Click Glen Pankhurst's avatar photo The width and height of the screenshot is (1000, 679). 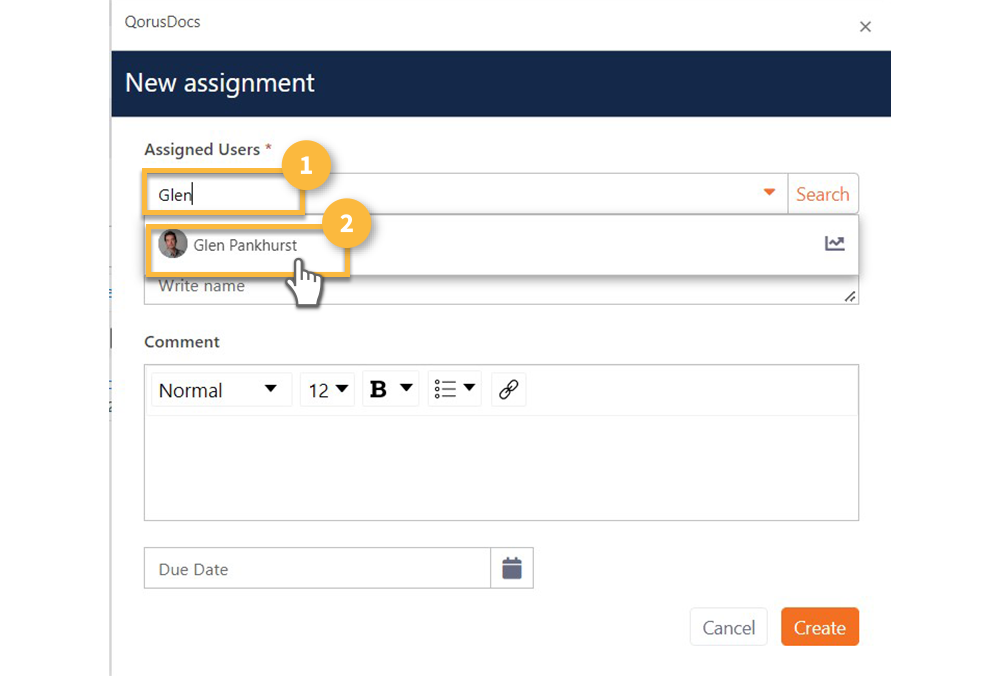pyautogui.click(x=172, y=244)
